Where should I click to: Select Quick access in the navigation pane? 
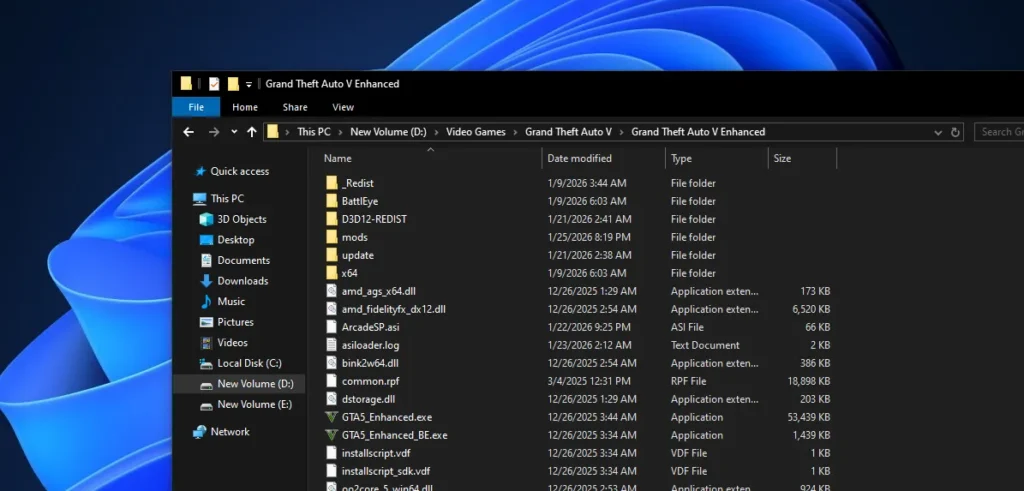[x=240, y=171]
